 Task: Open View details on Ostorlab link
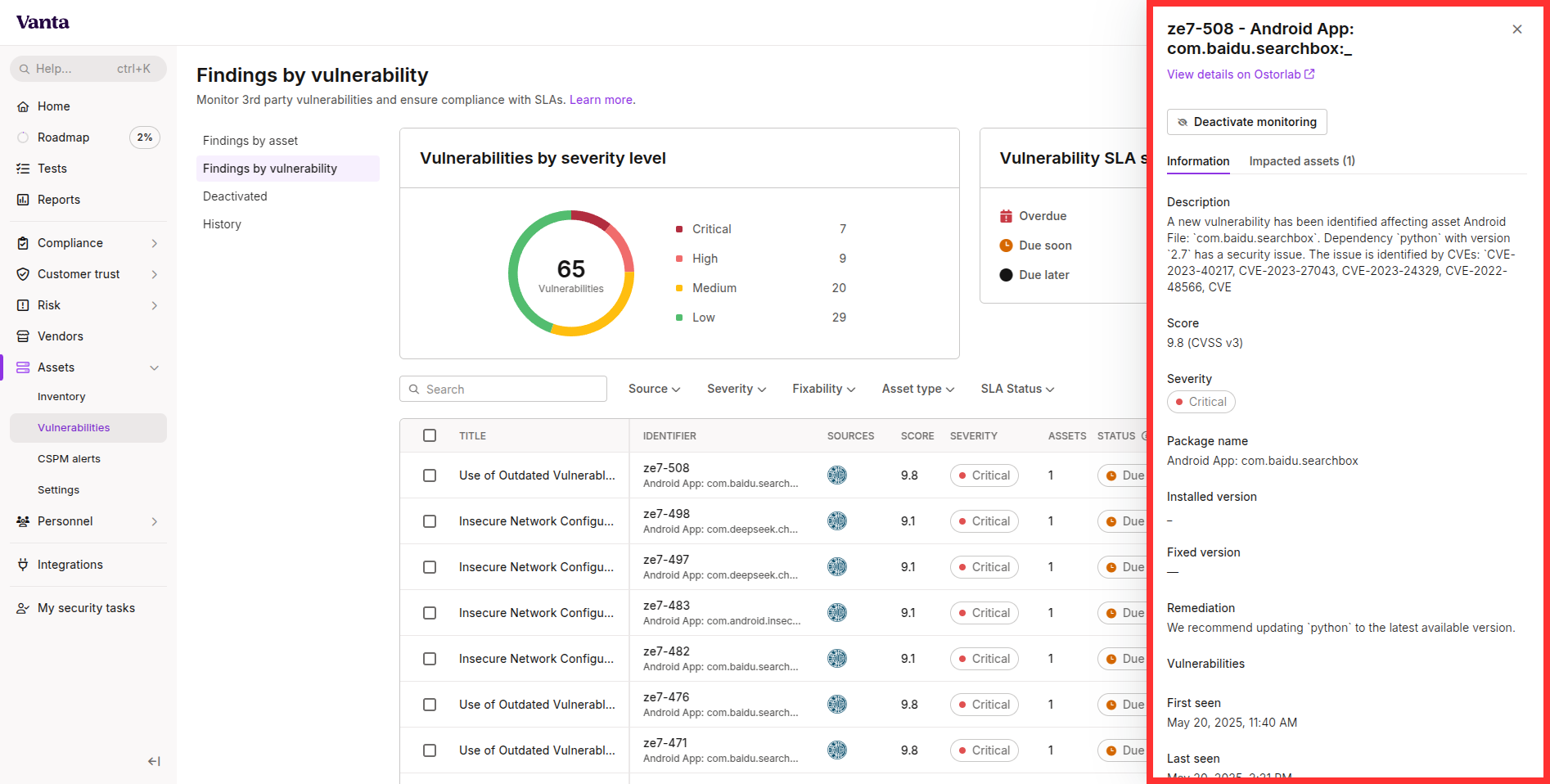click(x=1241, y=74)
